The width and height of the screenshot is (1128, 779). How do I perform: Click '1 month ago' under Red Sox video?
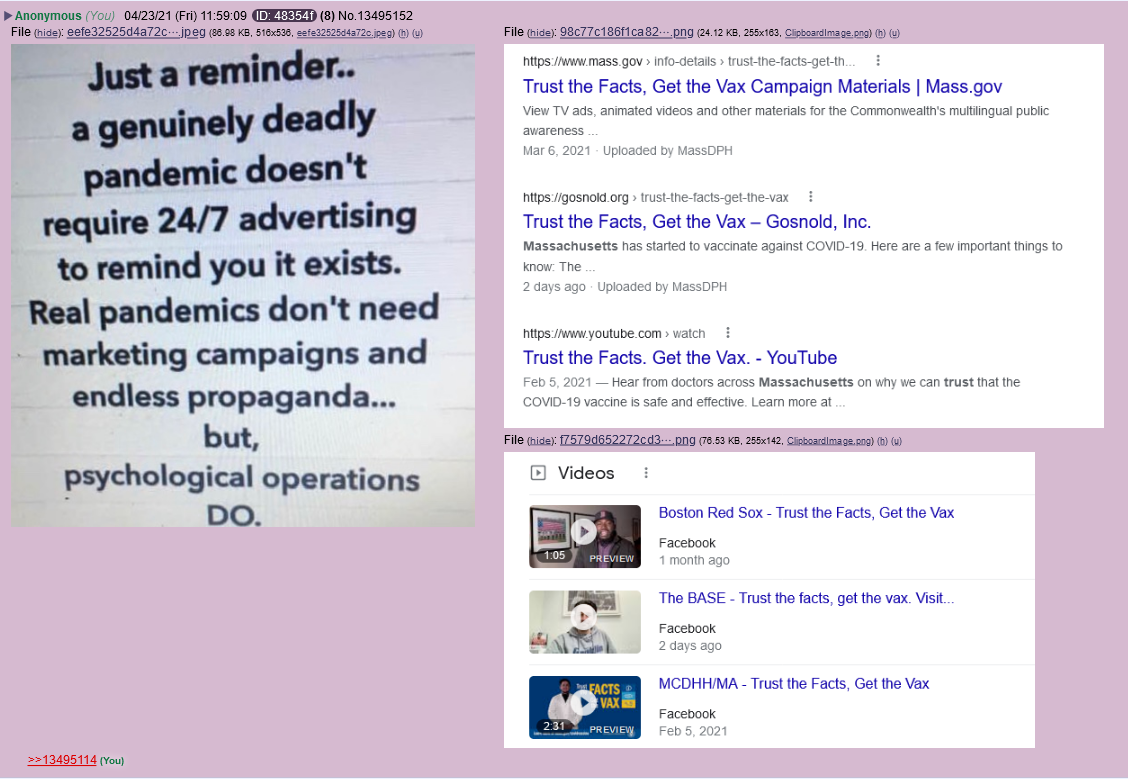click(694, 560)
